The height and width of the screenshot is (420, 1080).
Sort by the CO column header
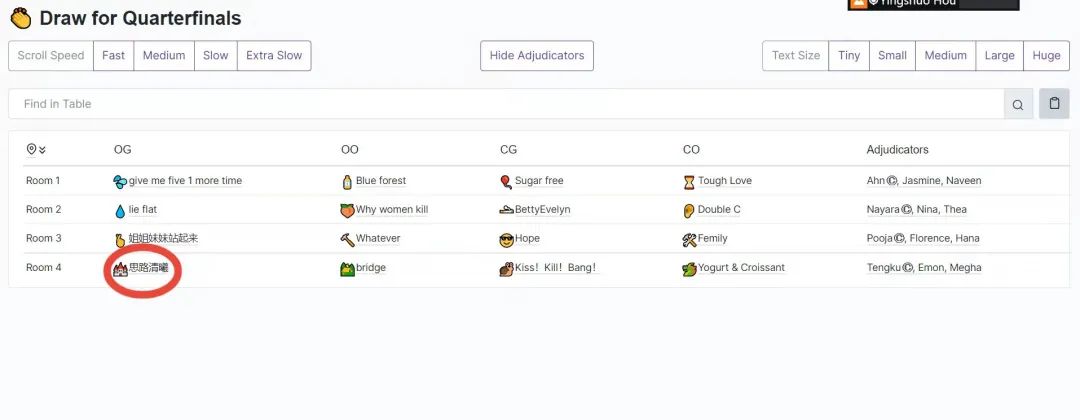[x=691, y=150]
